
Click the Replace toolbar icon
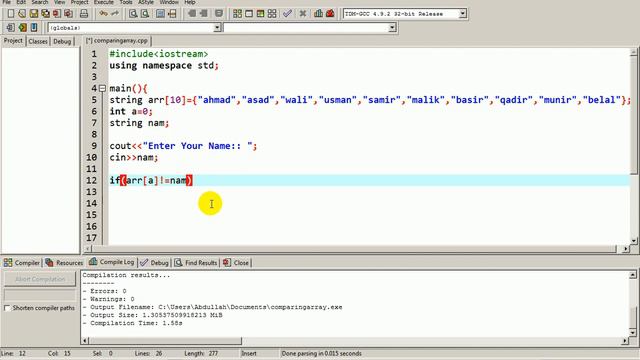[x=144, y=13]
